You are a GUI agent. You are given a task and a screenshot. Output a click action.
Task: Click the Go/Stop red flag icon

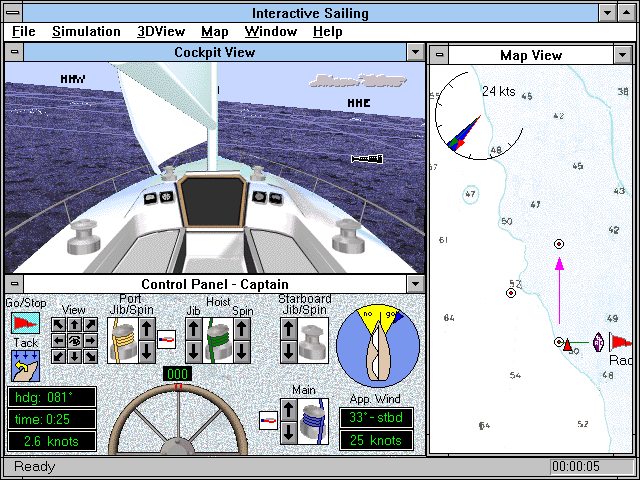[x=25, y=323]
